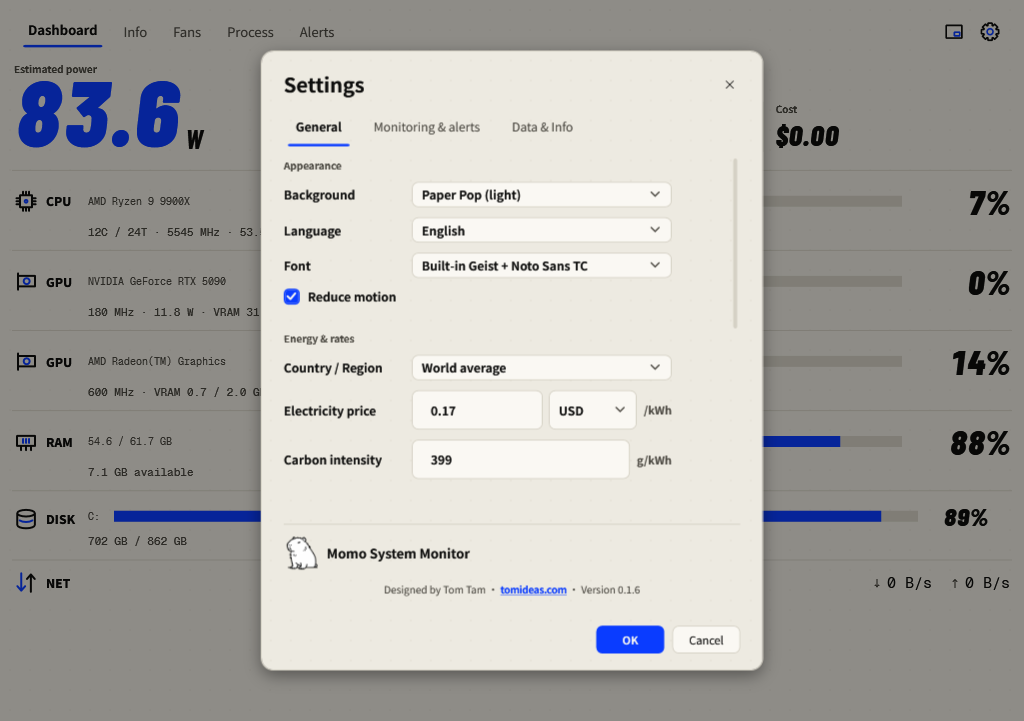1024x721 pixels.
Task: Open the Alerts tab
Action: point(317,32)
